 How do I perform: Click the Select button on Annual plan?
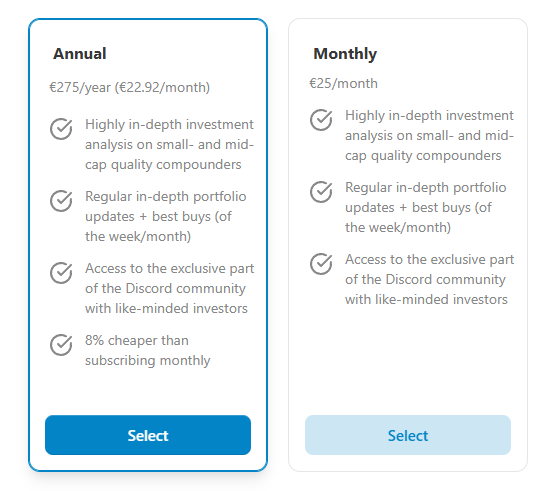[148, 435]
